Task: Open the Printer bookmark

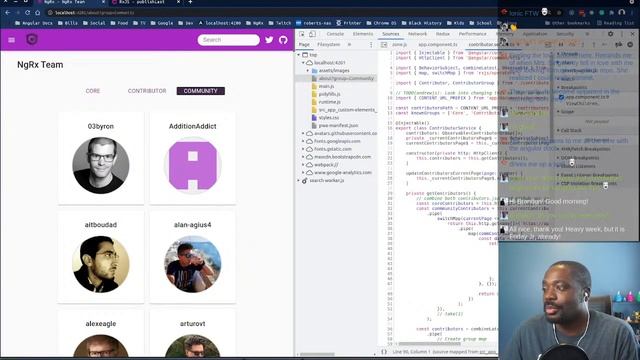Action: point(349,23)
